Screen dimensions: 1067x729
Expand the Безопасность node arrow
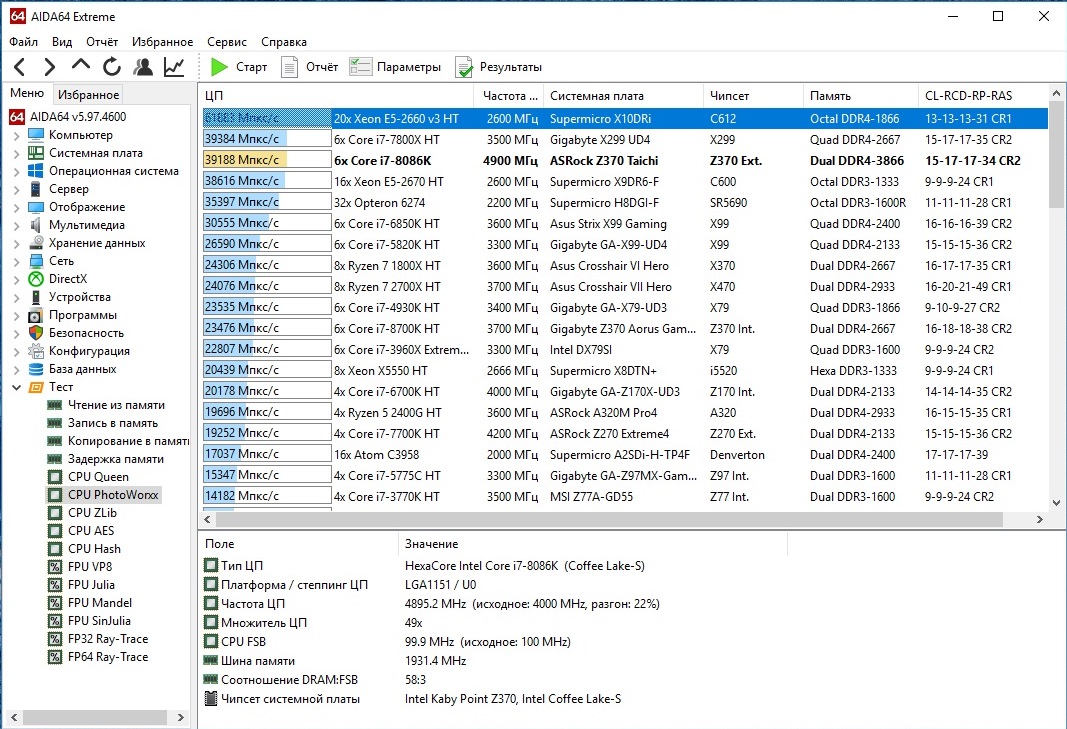point(17,333)
